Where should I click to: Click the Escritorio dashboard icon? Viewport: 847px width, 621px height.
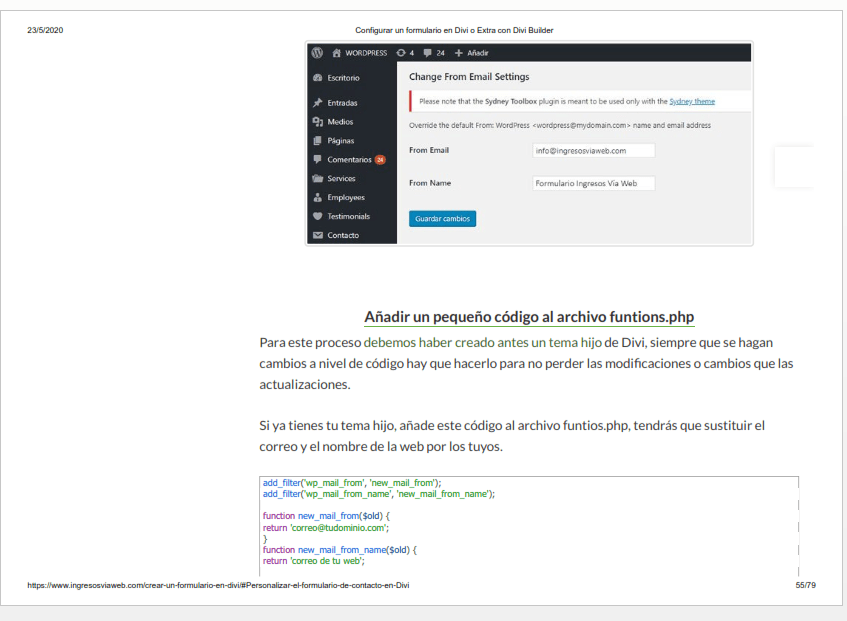pos(318,78)
